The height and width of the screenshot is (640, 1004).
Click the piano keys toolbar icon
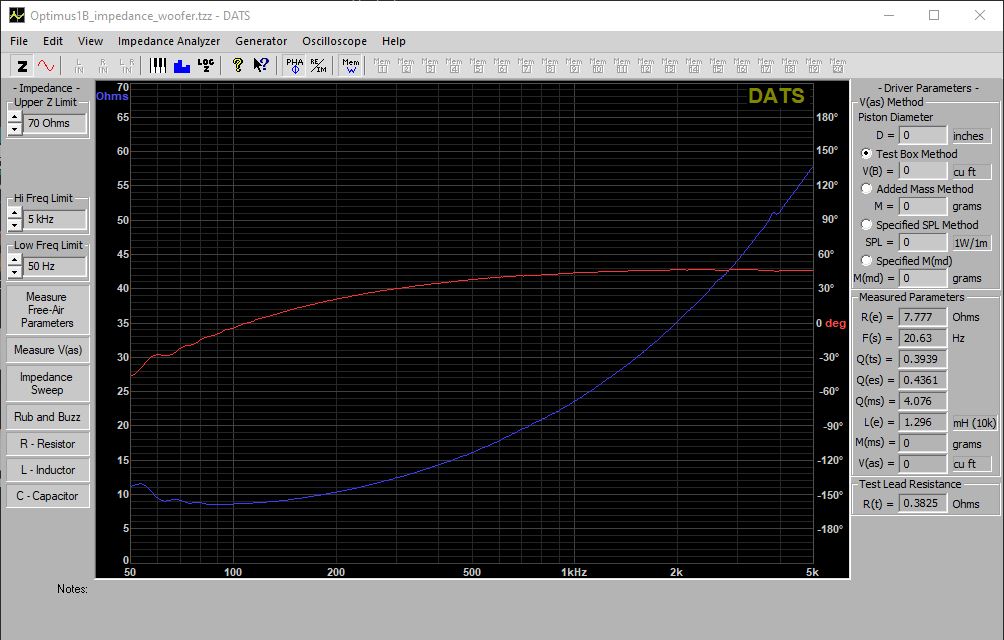pyautogui.click(x=158, y=65)
